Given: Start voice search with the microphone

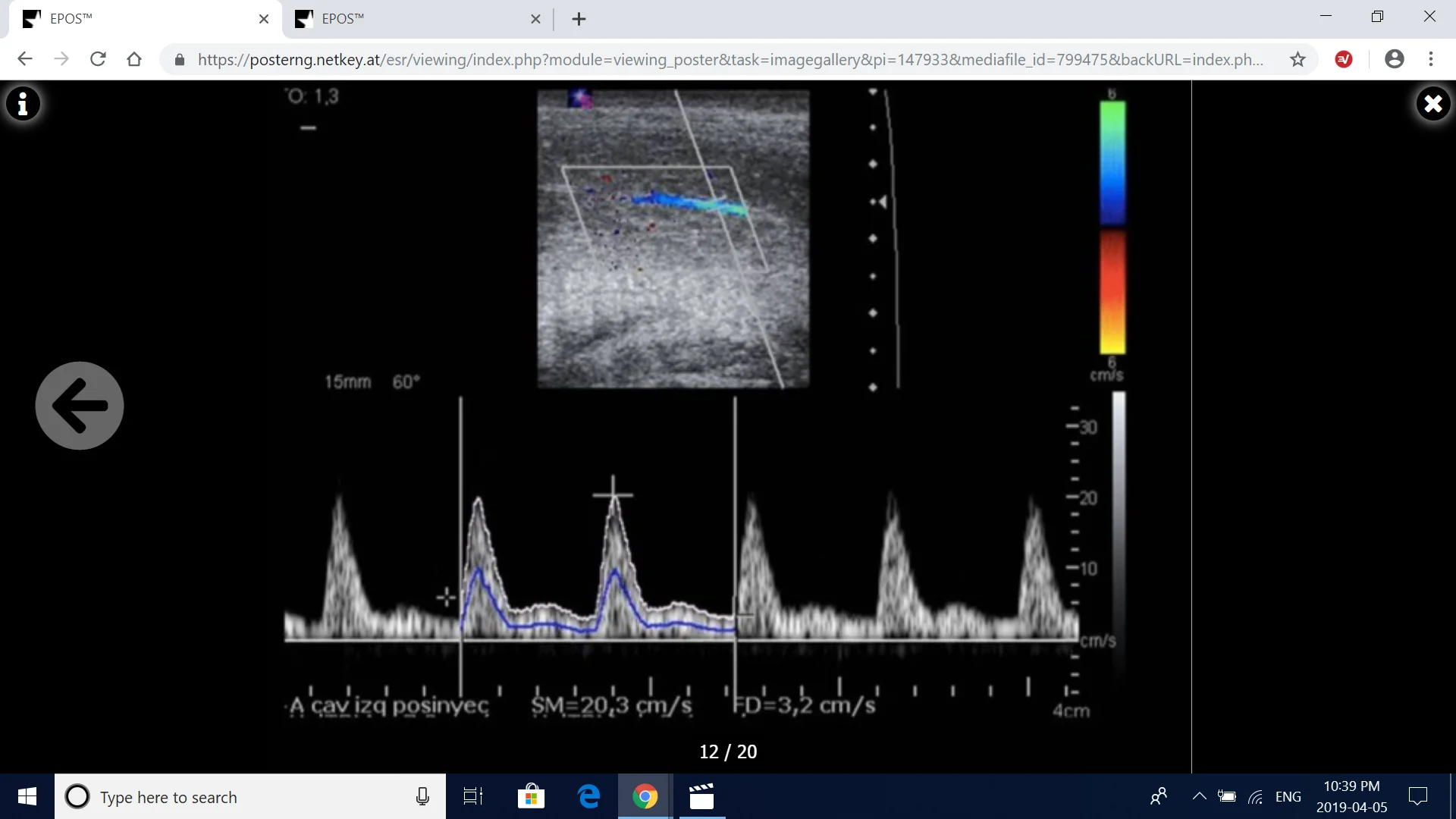Looking at the screenshot, I should (x=422, y=797).
